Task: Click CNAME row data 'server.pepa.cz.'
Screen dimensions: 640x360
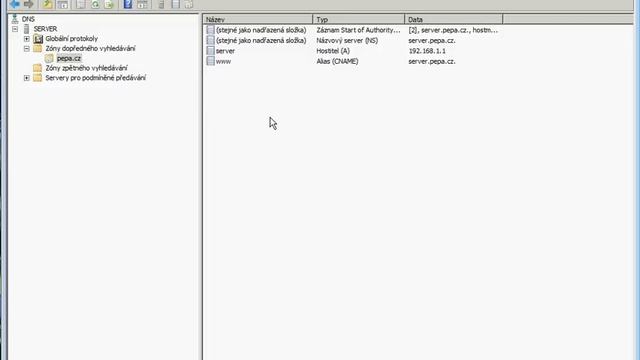Action: pyautogui.click(x=432, y=61)
